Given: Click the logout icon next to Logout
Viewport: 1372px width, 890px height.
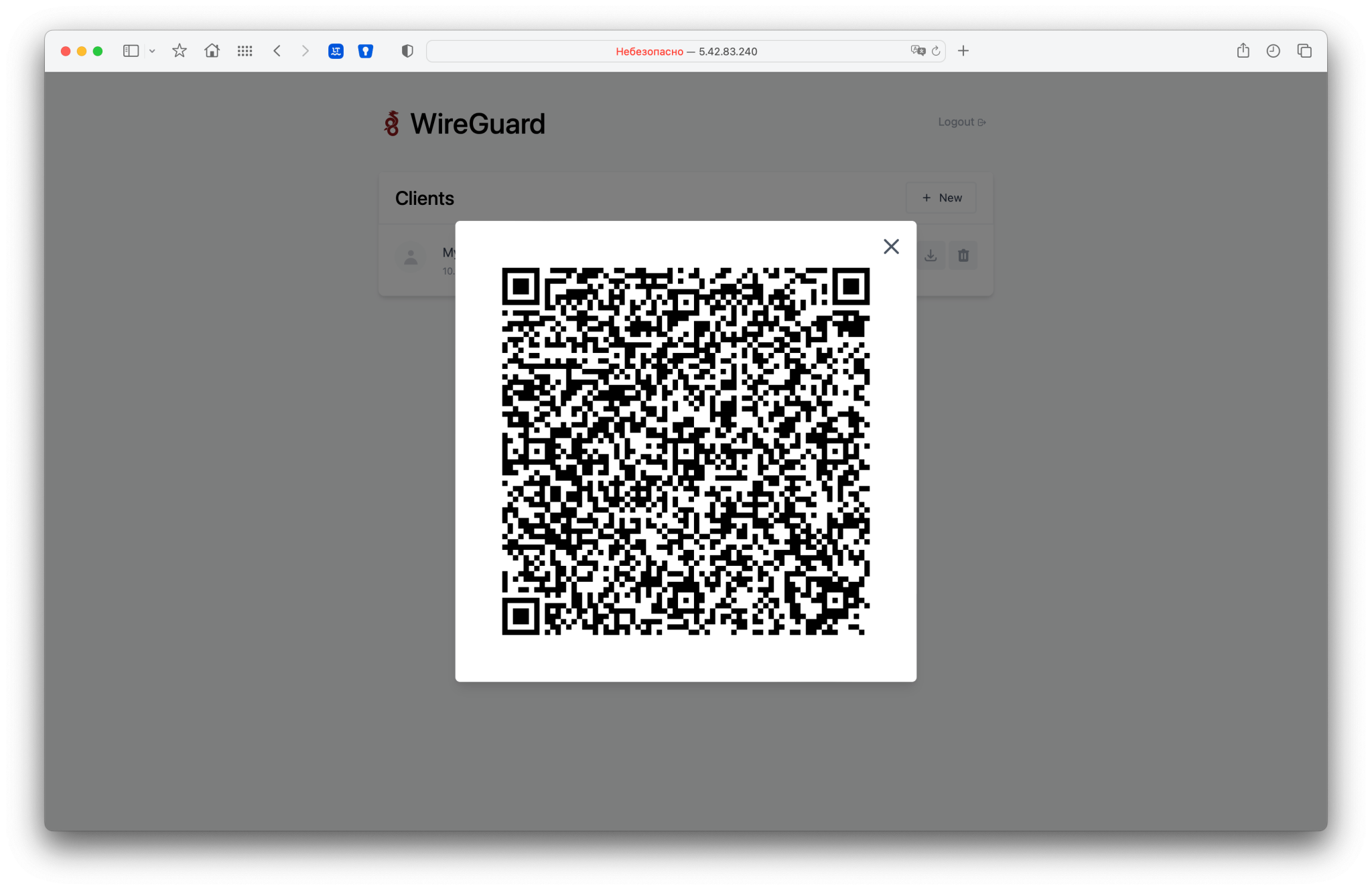Looking at the screenshot, I should coord(982,121).
